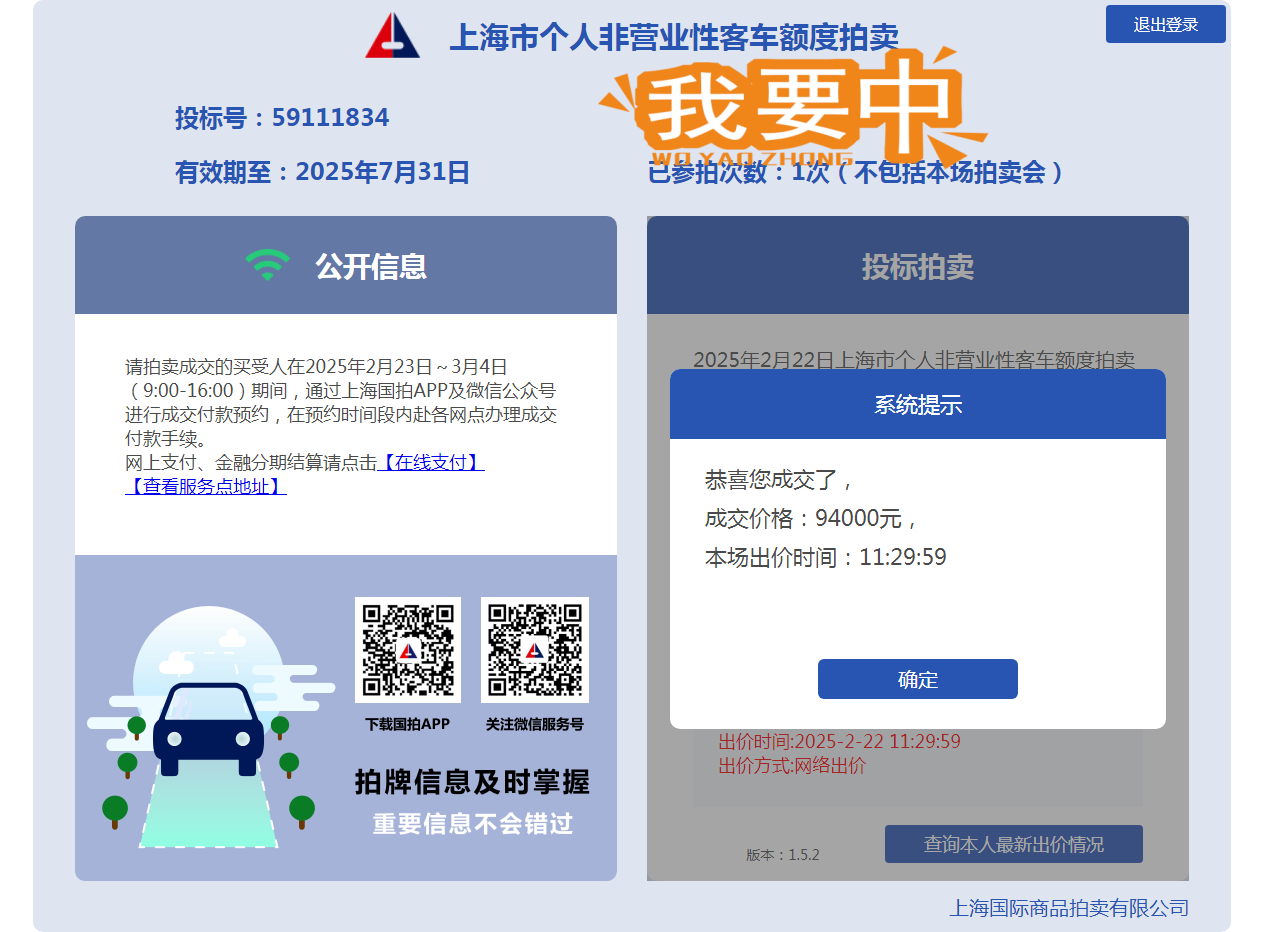Select the 公开信息 panel header

(x=345, y=266)
